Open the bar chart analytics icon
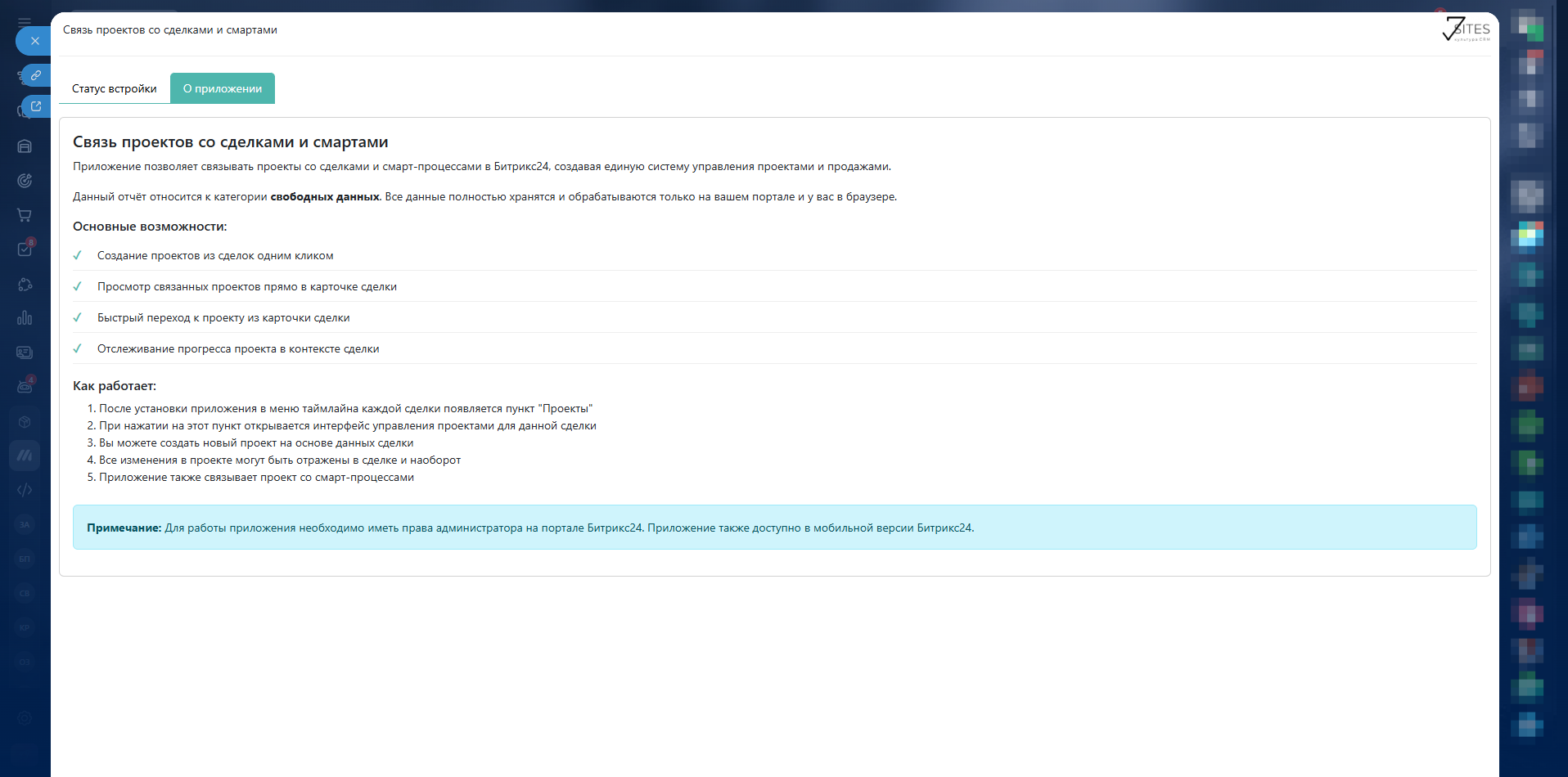 point(25,318)
